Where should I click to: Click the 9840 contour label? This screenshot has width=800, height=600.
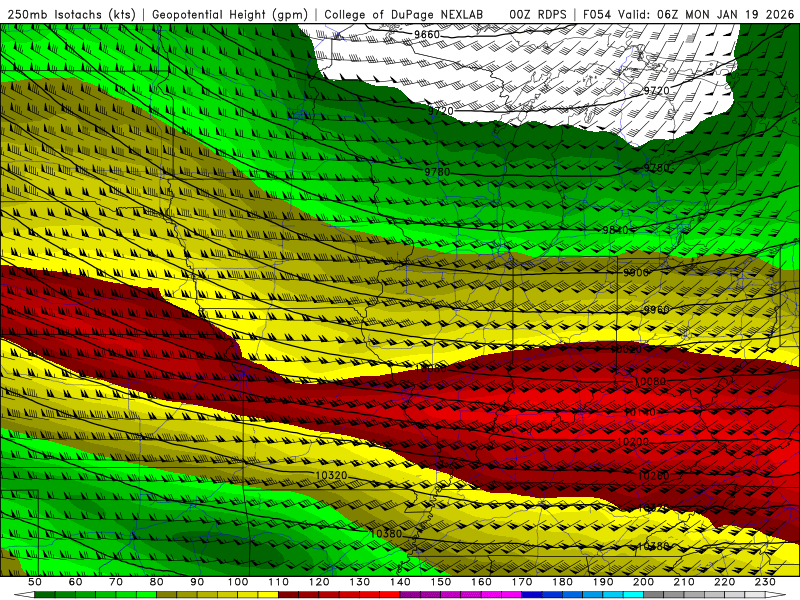point(615,231)
